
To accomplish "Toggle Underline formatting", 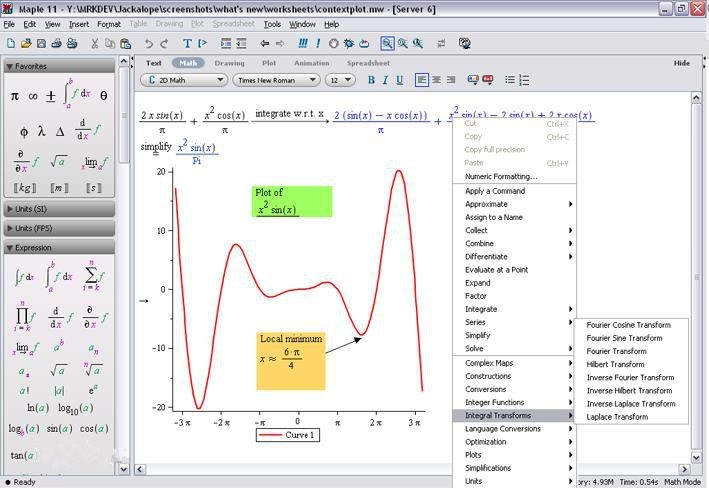I will pos(400,80).
